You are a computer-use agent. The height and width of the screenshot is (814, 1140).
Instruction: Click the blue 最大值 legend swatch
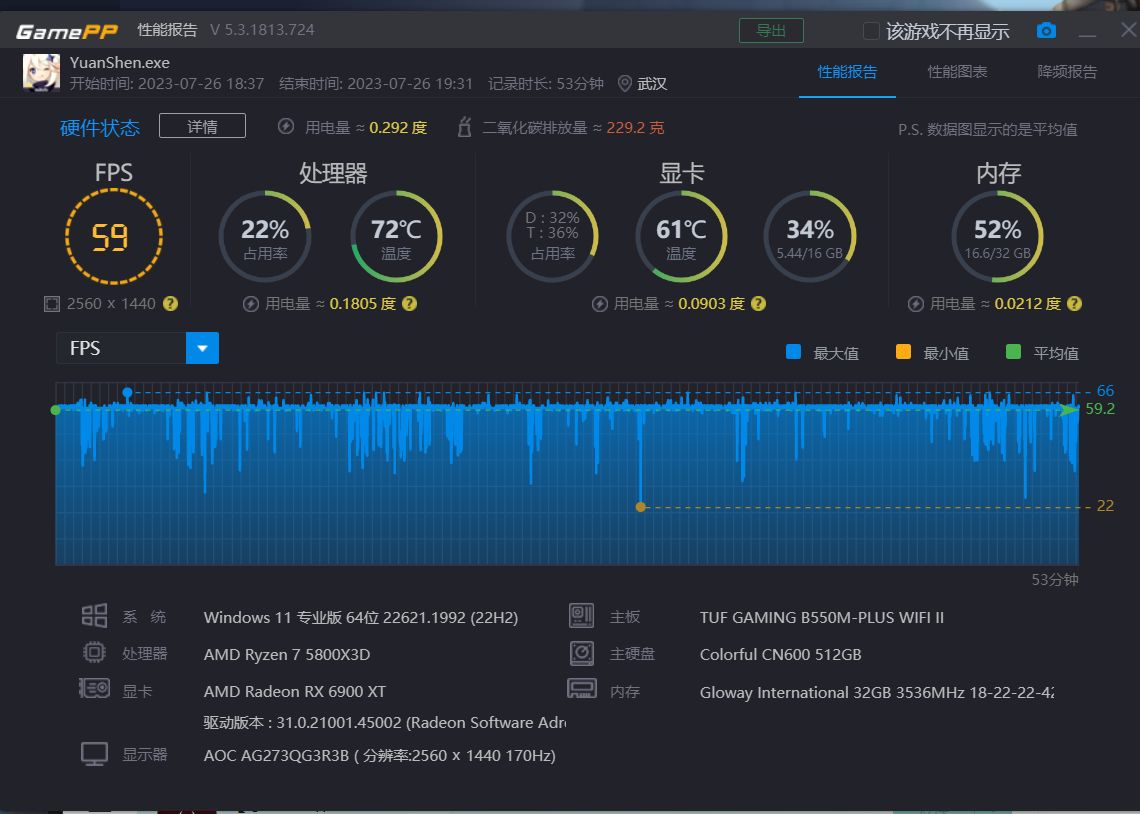[793, 352]
